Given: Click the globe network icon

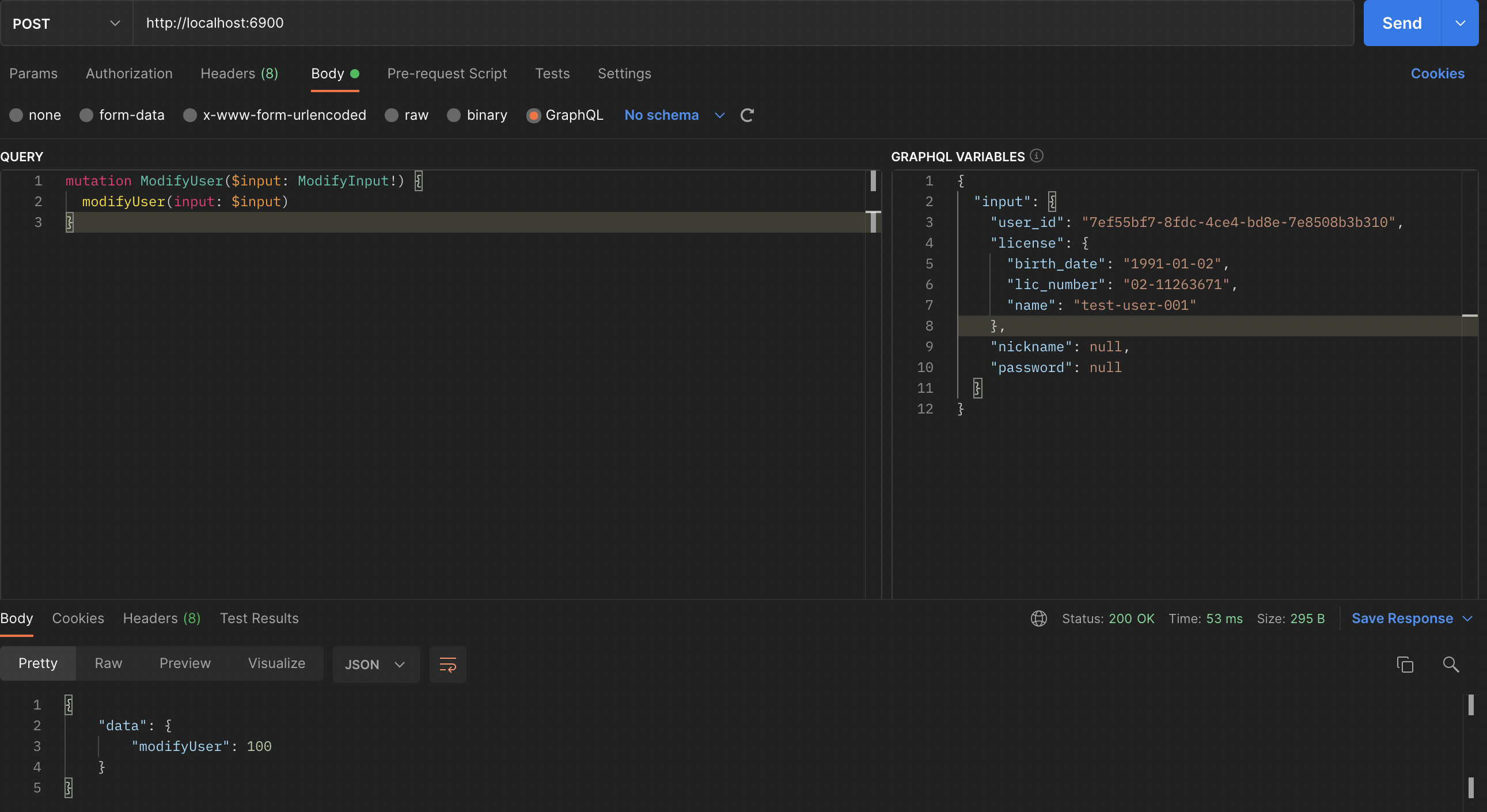Looking at the screenshot, I should 1038,619.
